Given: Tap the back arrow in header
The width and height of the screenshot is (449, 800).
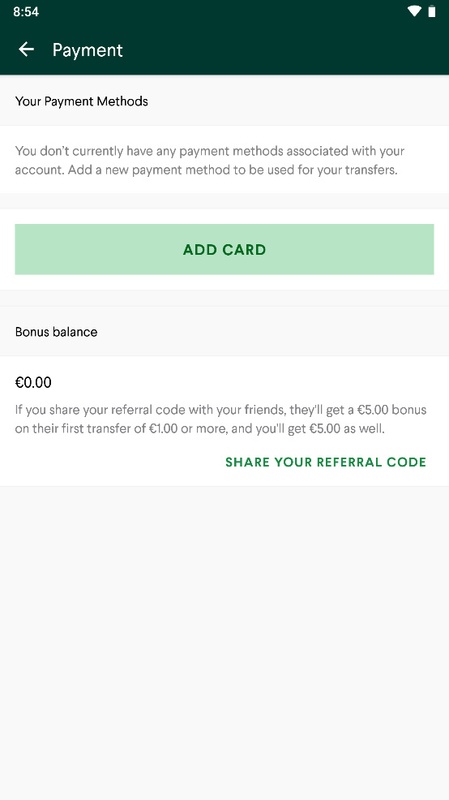Looking at the screenshot, I should click(26, 49).
